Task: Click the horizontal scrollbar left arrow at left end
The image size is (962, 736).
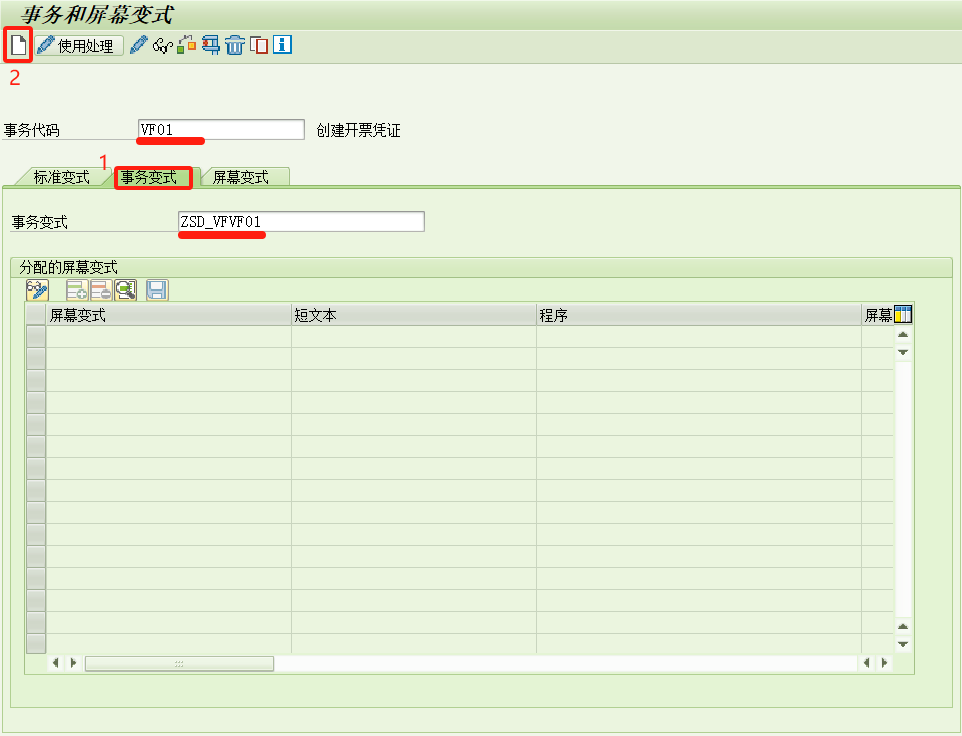Action: (56, 662)
